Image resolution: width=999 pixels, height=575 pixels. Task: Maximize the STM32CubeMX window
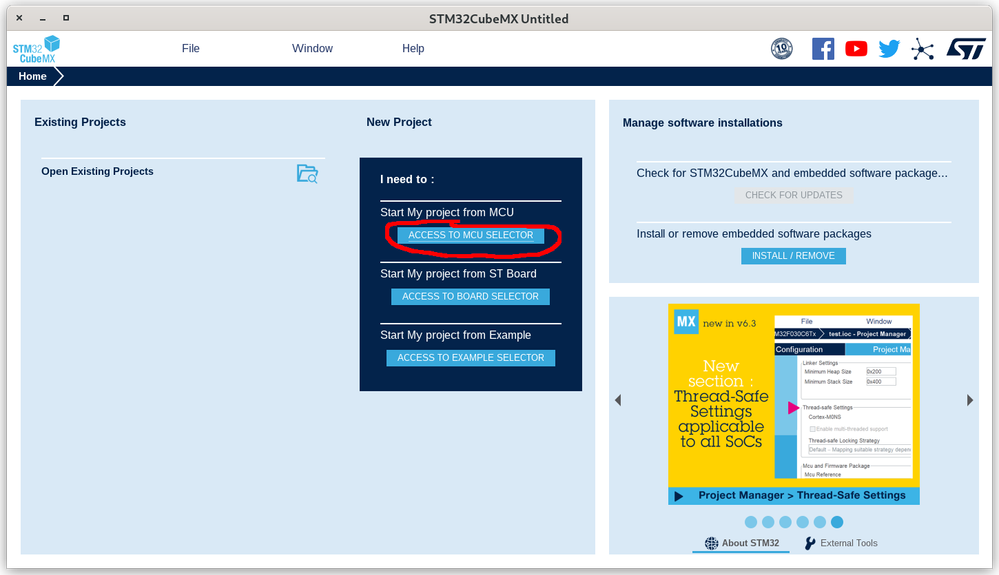click(66, 18)
